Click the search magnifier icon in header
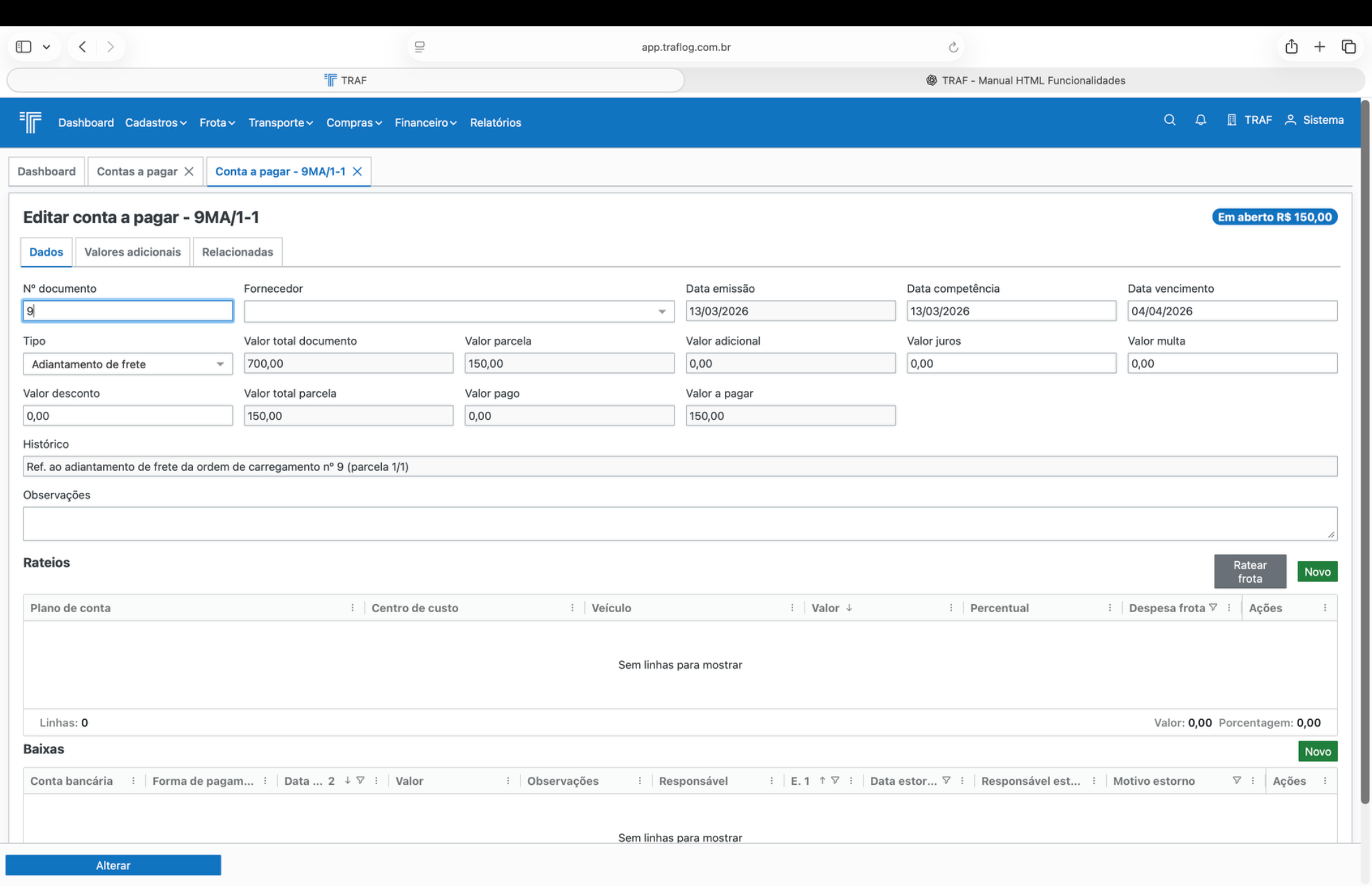 pos(1169,120)
